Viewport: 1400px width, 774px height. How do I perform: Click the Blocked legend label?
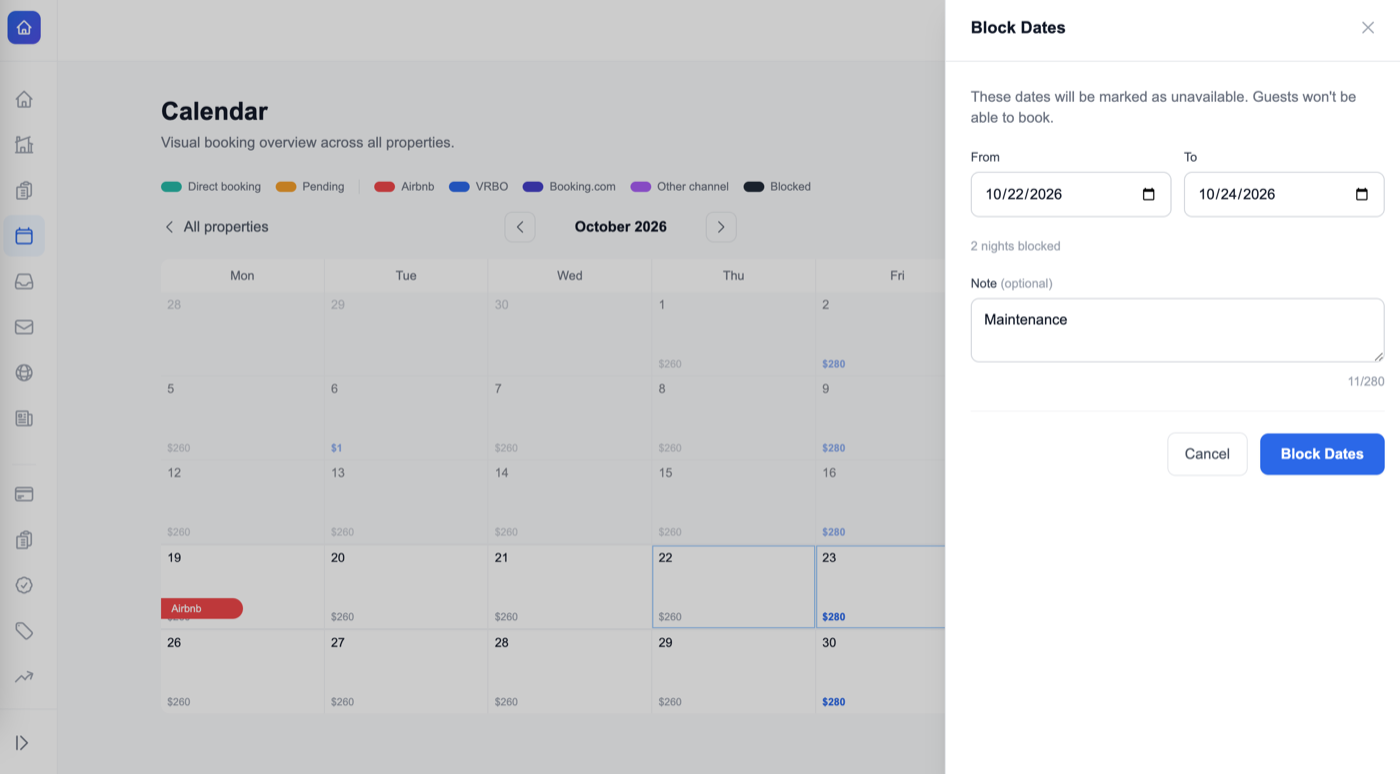pos(790,187)
